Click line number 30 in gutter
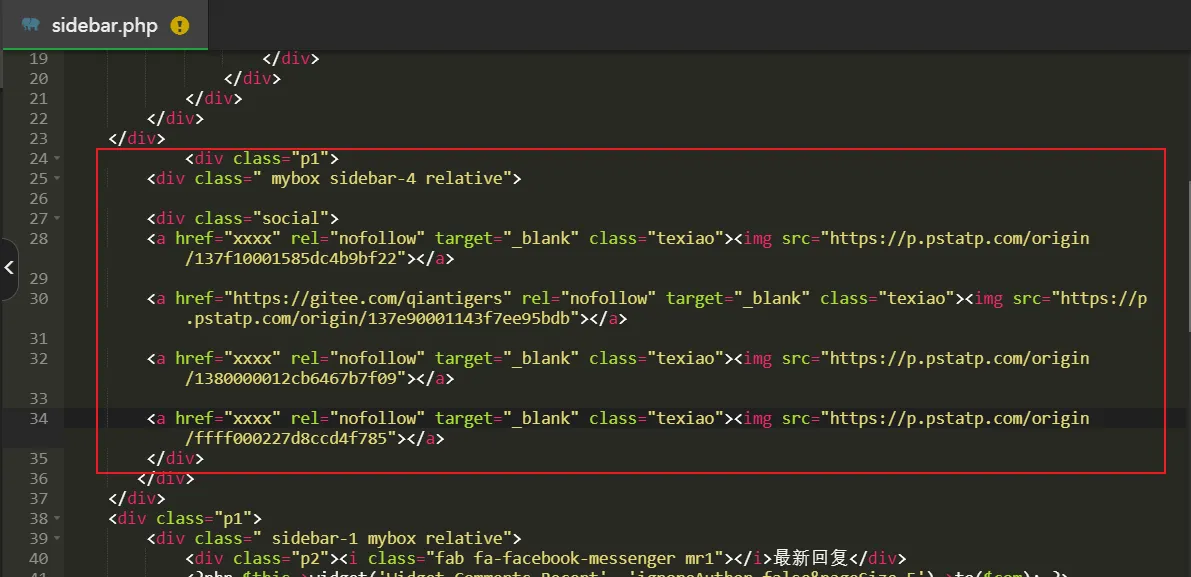1191x577 pixels. point(38,298)
